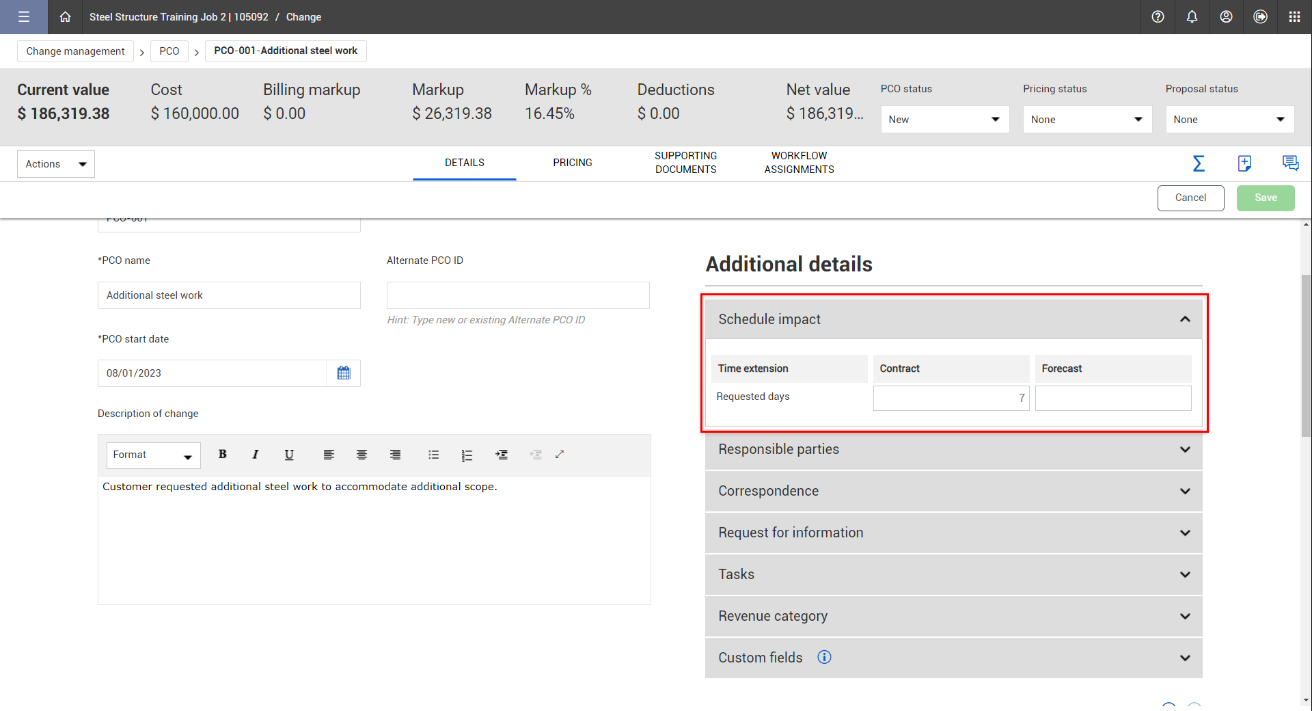
Task: Go to the home icon
Action: pos(65,17)
